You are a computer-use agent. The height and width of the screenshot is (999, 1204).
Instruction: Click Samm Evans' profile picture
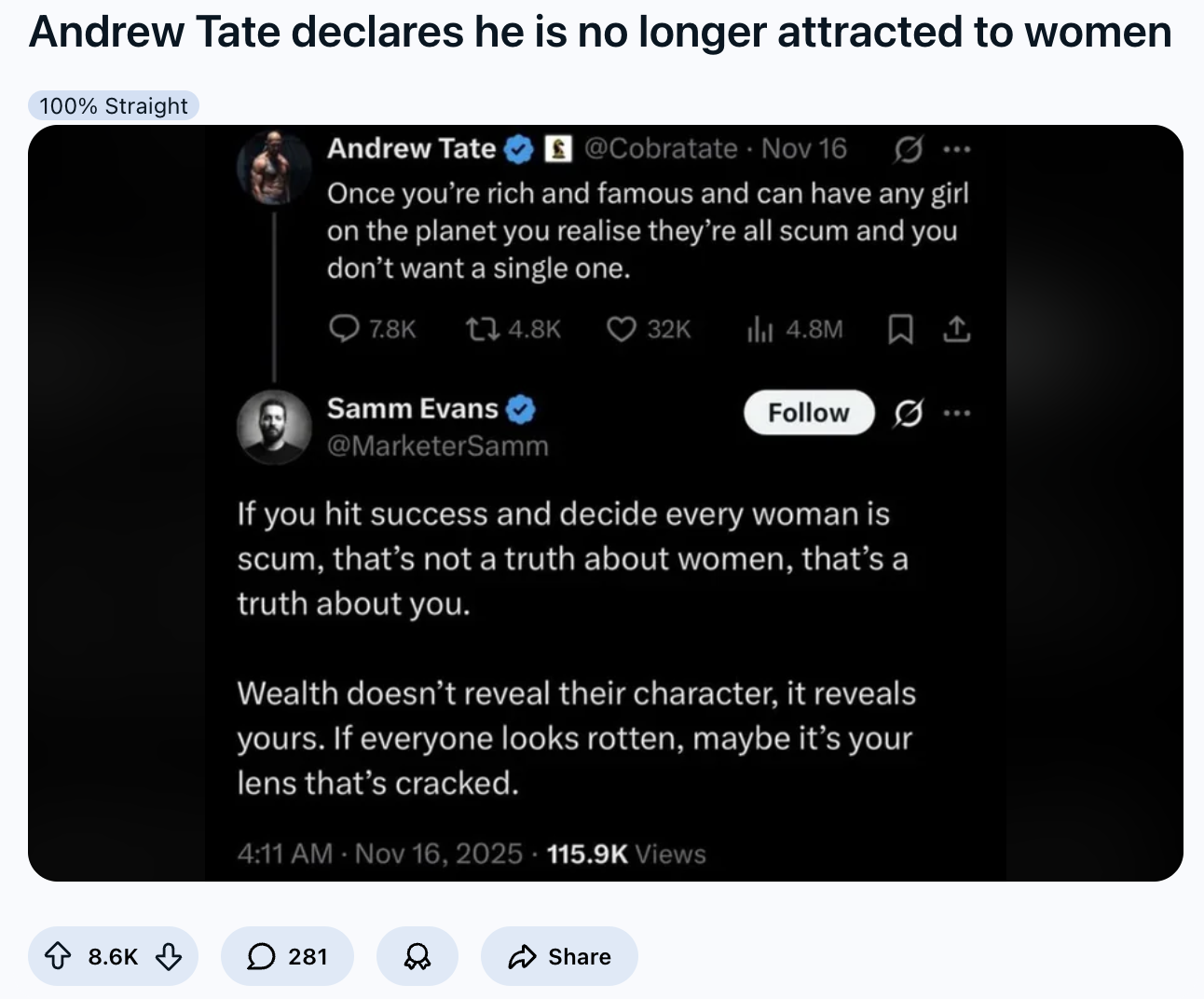274,427
